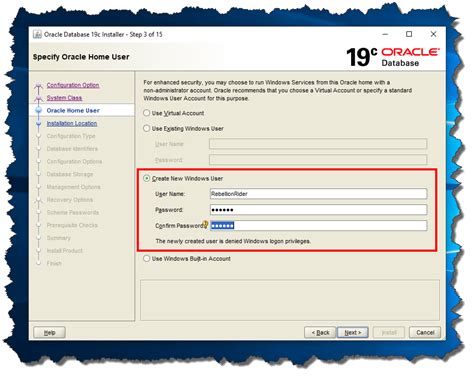474x377 pixels.
Task: Click the hint icon beside Confirm Password
Action: (x=205, y=224)
